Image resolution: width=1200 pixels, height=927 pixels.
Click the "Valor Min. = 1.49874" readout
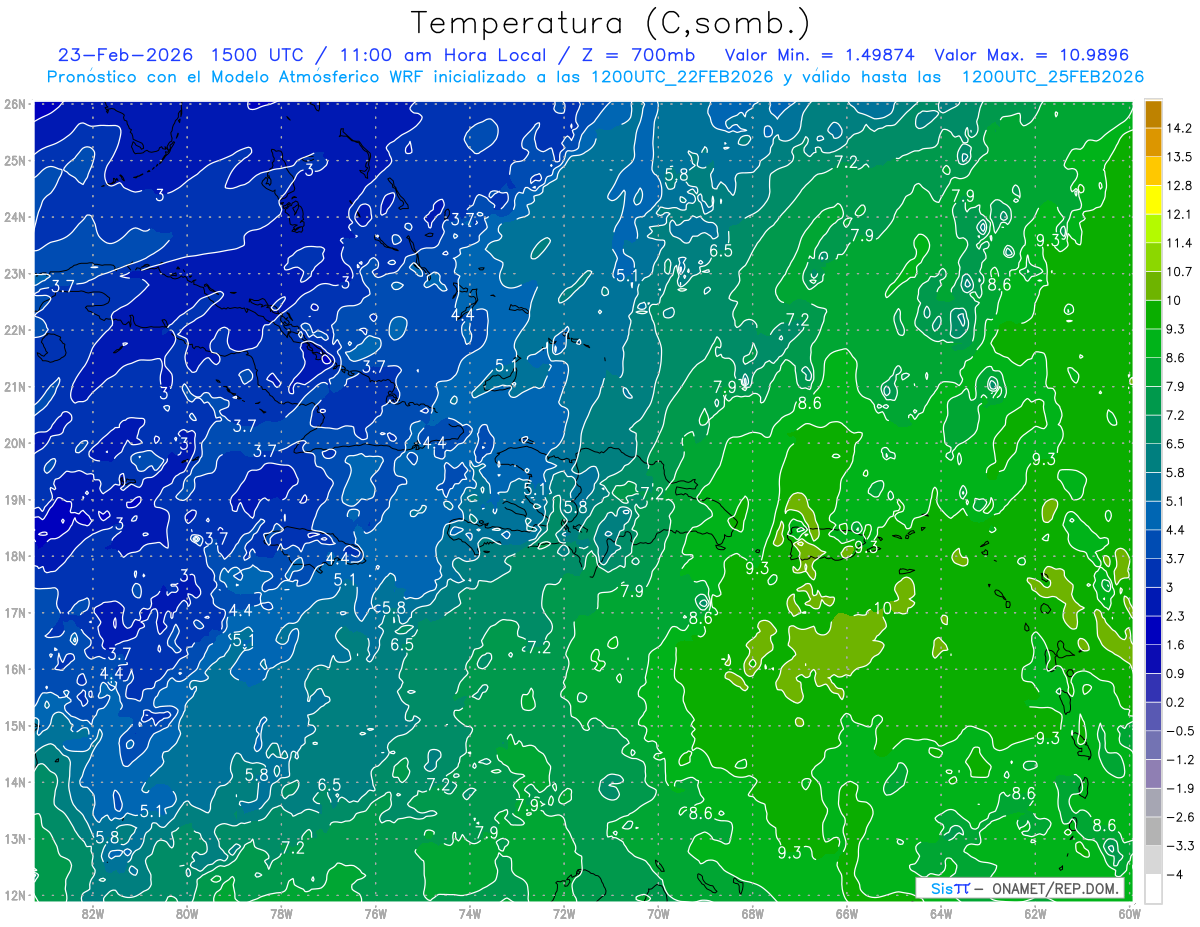[x=819, y=55]
